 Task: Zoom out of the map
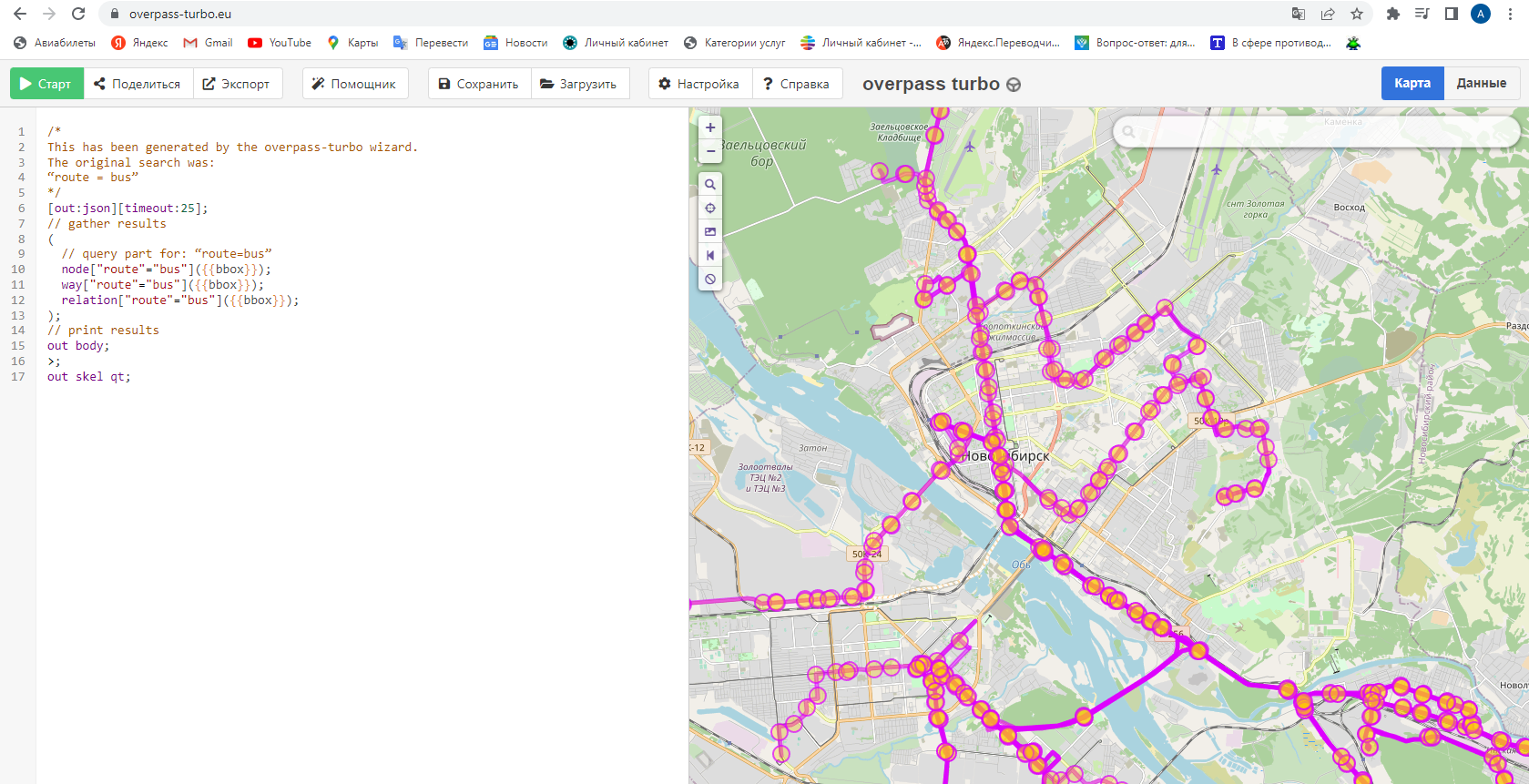[x=710, y=151]
